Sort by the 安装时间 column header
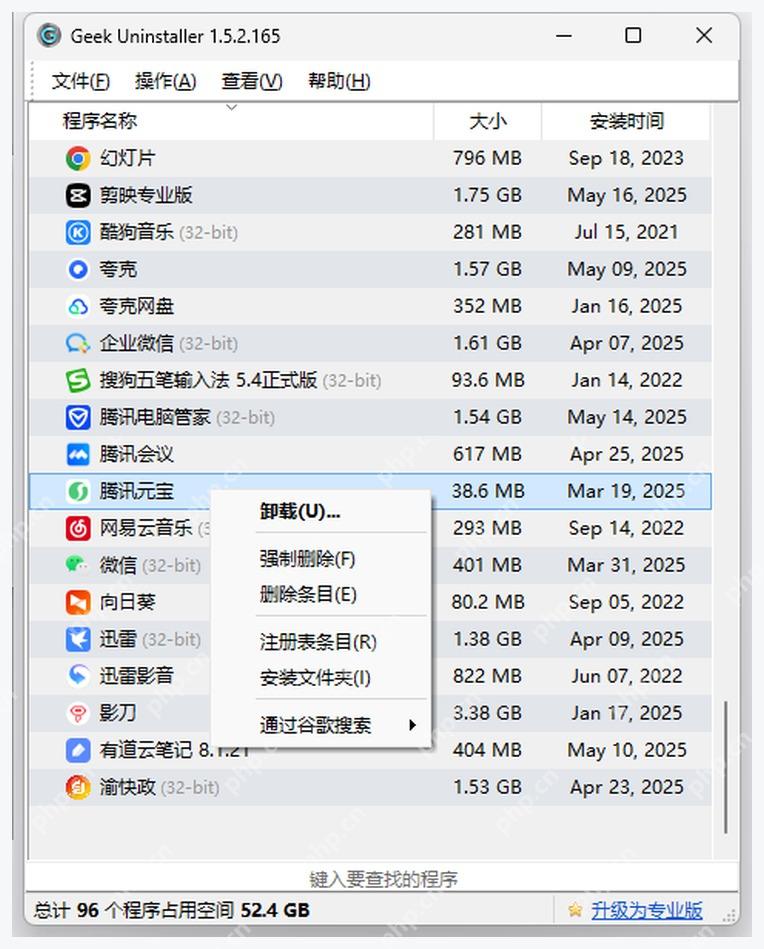 click(x=627, y=122)
